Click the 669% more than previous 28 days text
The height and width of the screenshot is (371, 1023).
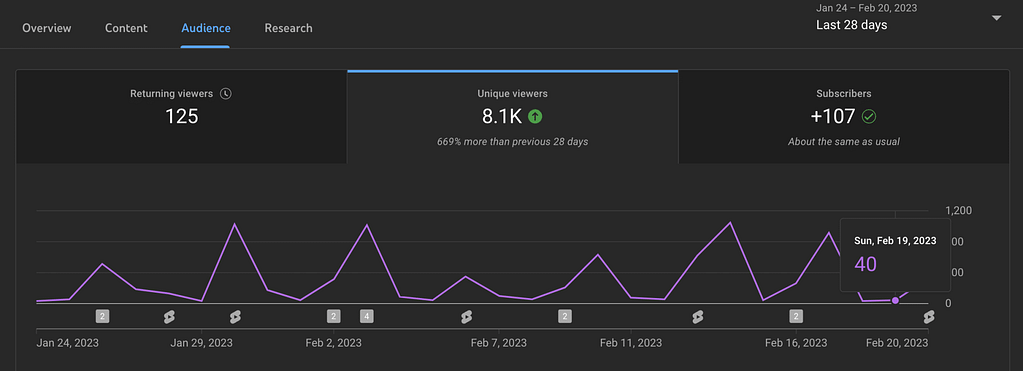coord(512,141)
